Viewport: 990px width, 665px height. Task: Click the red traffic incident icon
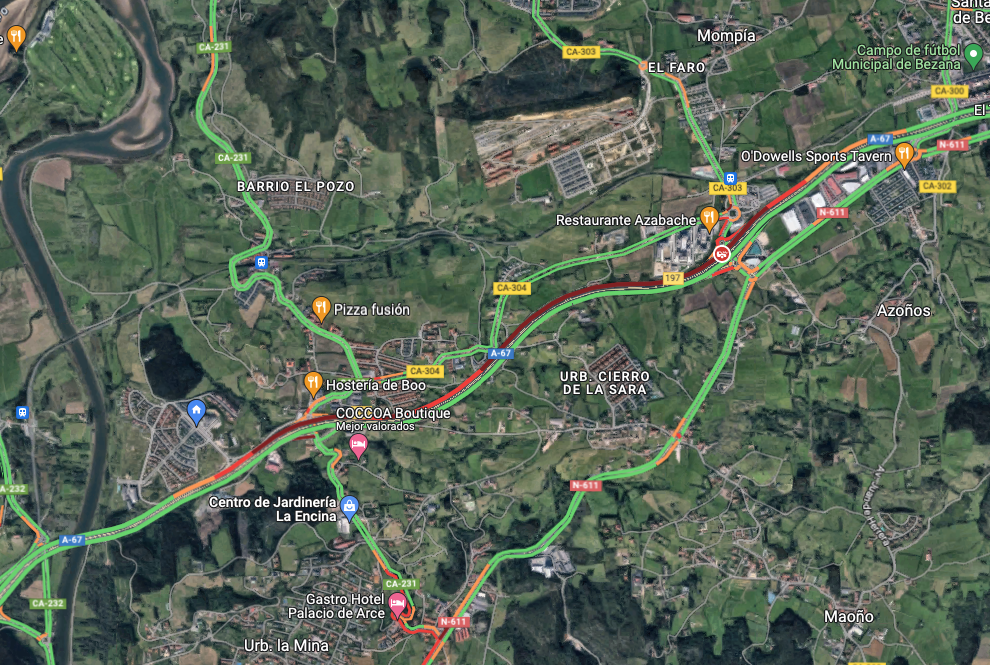coord(722,255)
